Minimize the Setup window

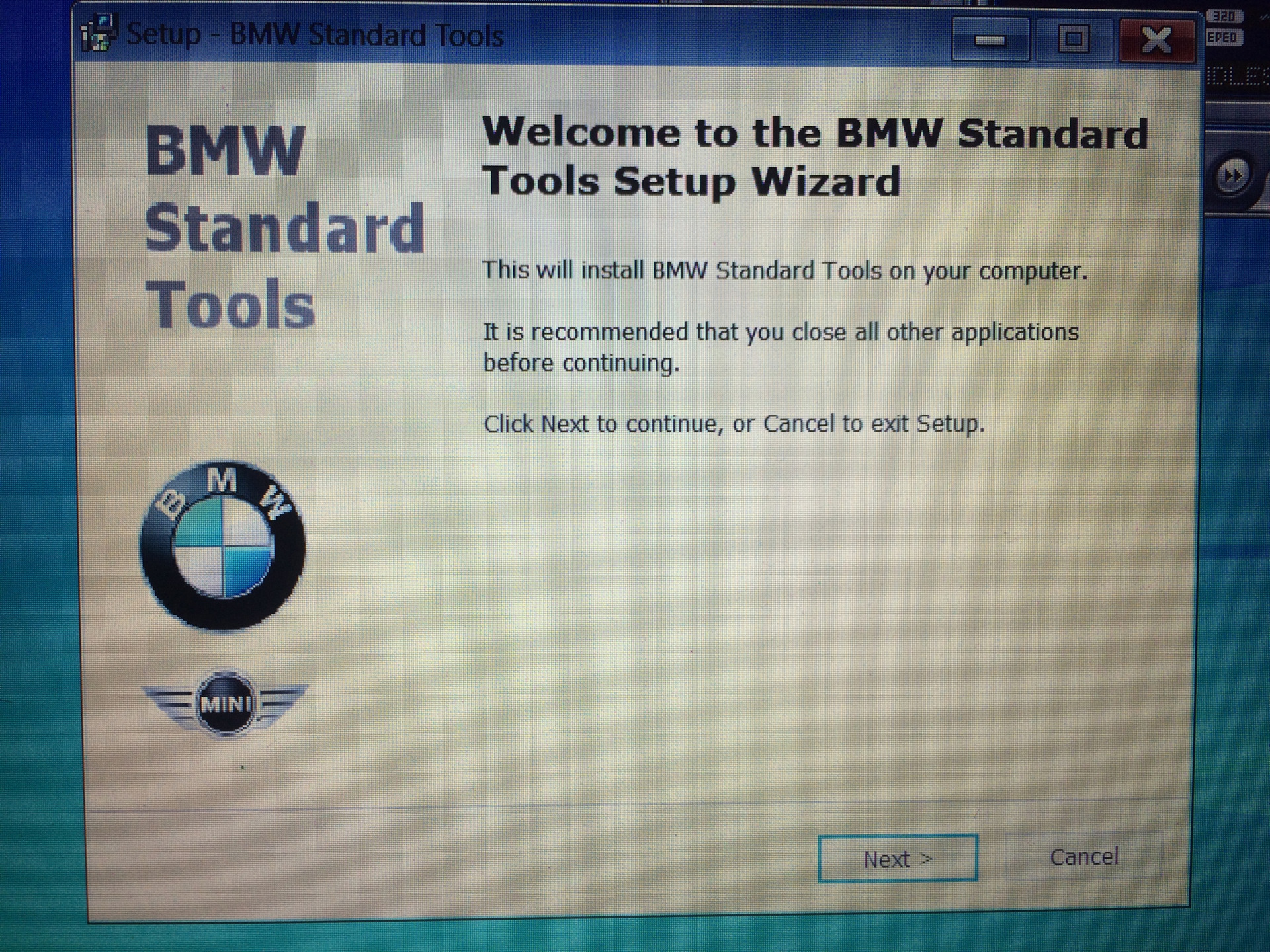[990, 40]
